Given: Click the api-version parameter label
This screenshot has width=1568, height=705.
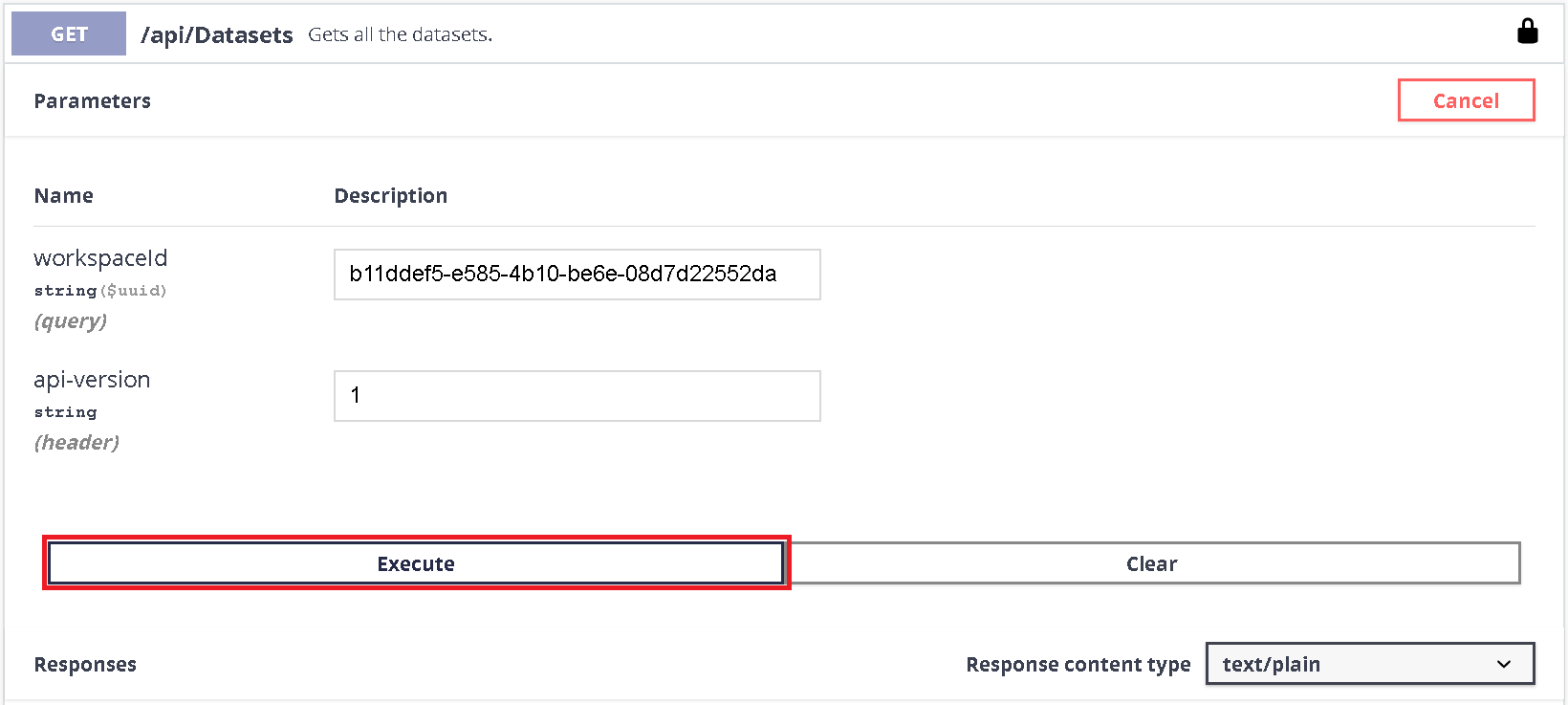Looking at the screenshot, I should (x=92, y=380).
